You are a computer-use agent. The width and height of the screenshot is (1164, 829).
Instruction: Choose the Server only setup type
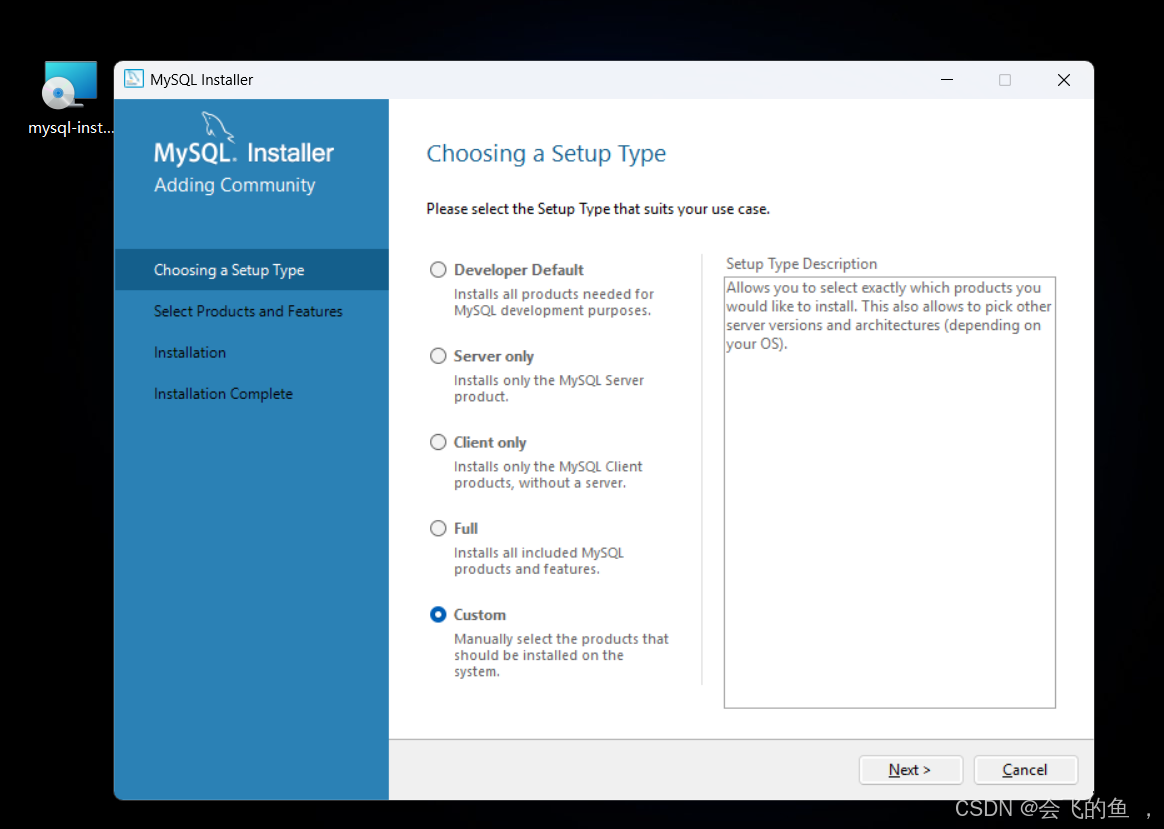coord(438,355)
